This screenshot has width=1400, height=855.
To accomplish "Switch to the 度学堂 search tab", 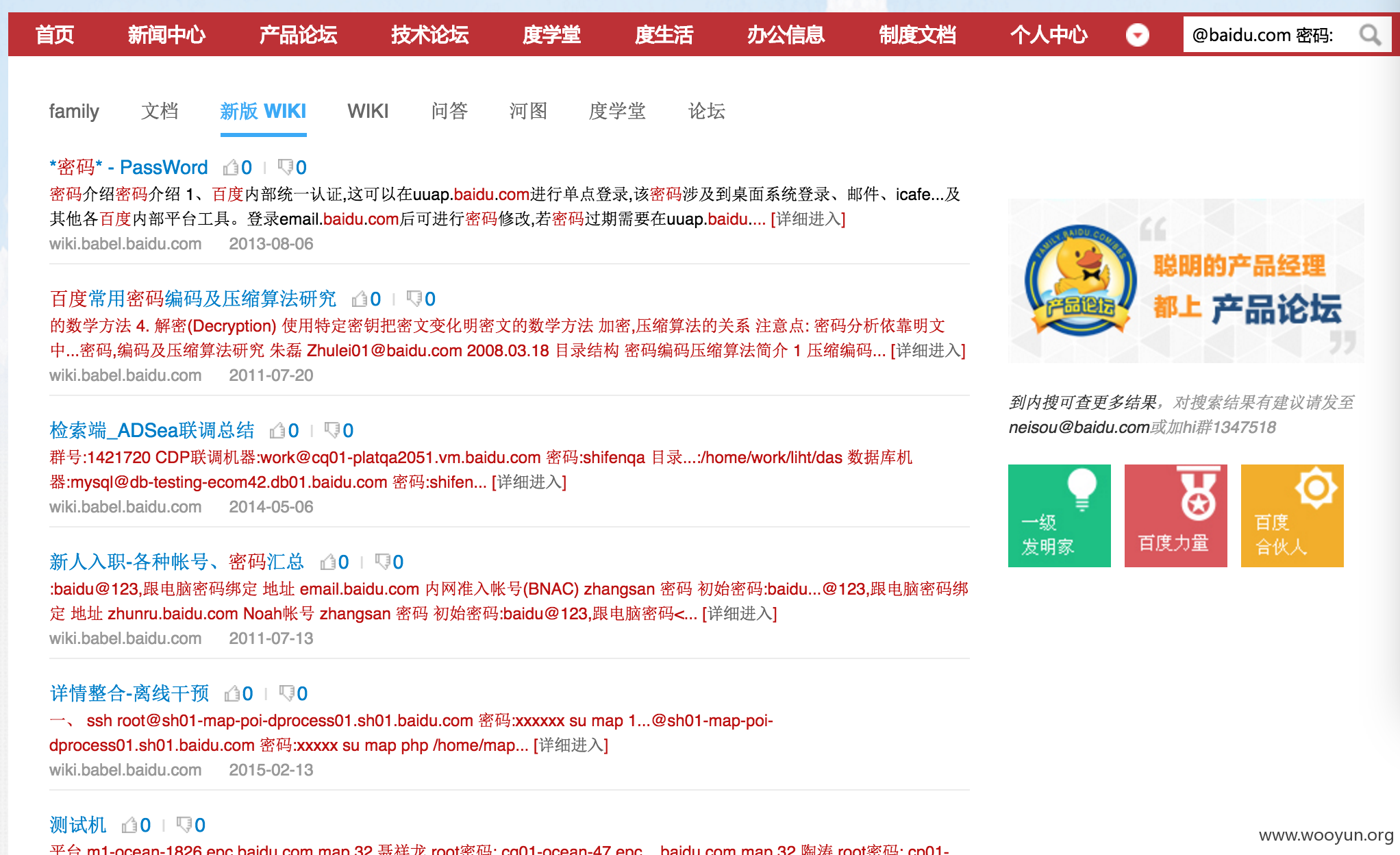I will coord(617,111).
